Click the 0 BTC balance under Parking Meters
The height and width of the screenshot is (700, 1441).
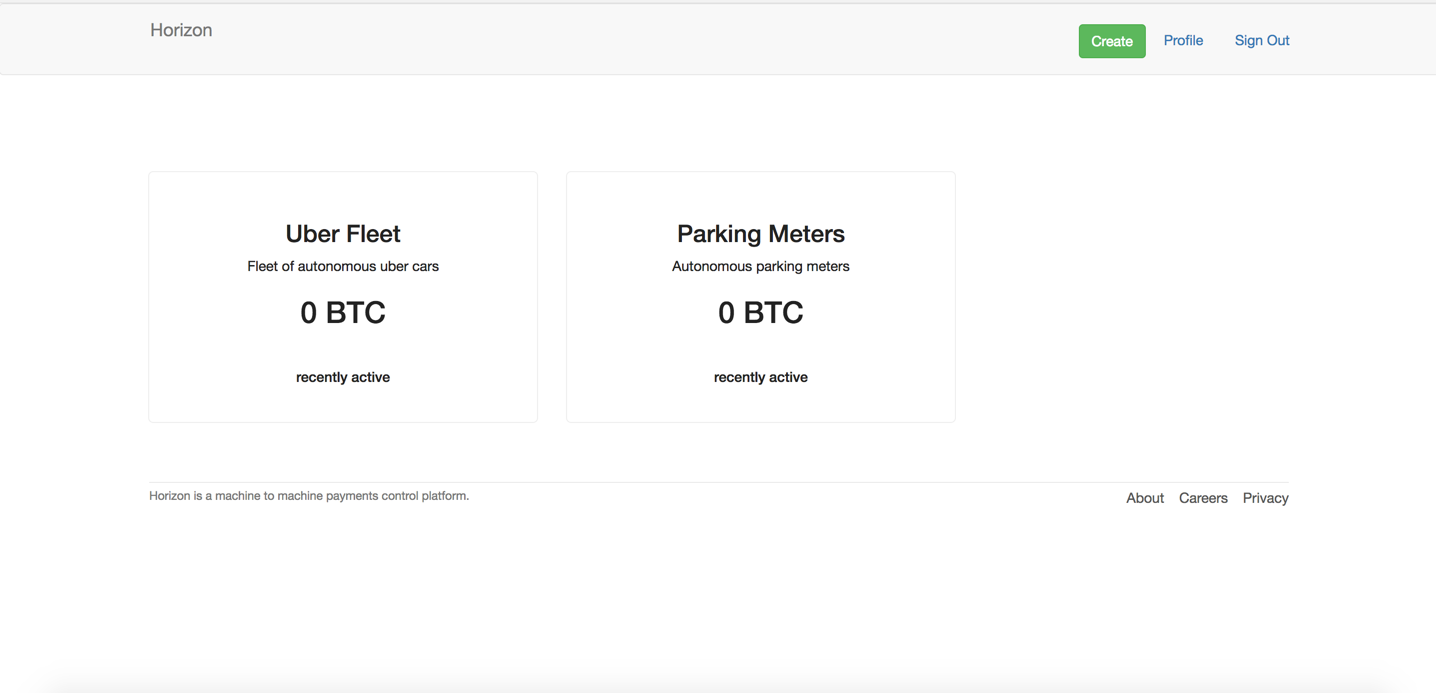pos(763,313)
